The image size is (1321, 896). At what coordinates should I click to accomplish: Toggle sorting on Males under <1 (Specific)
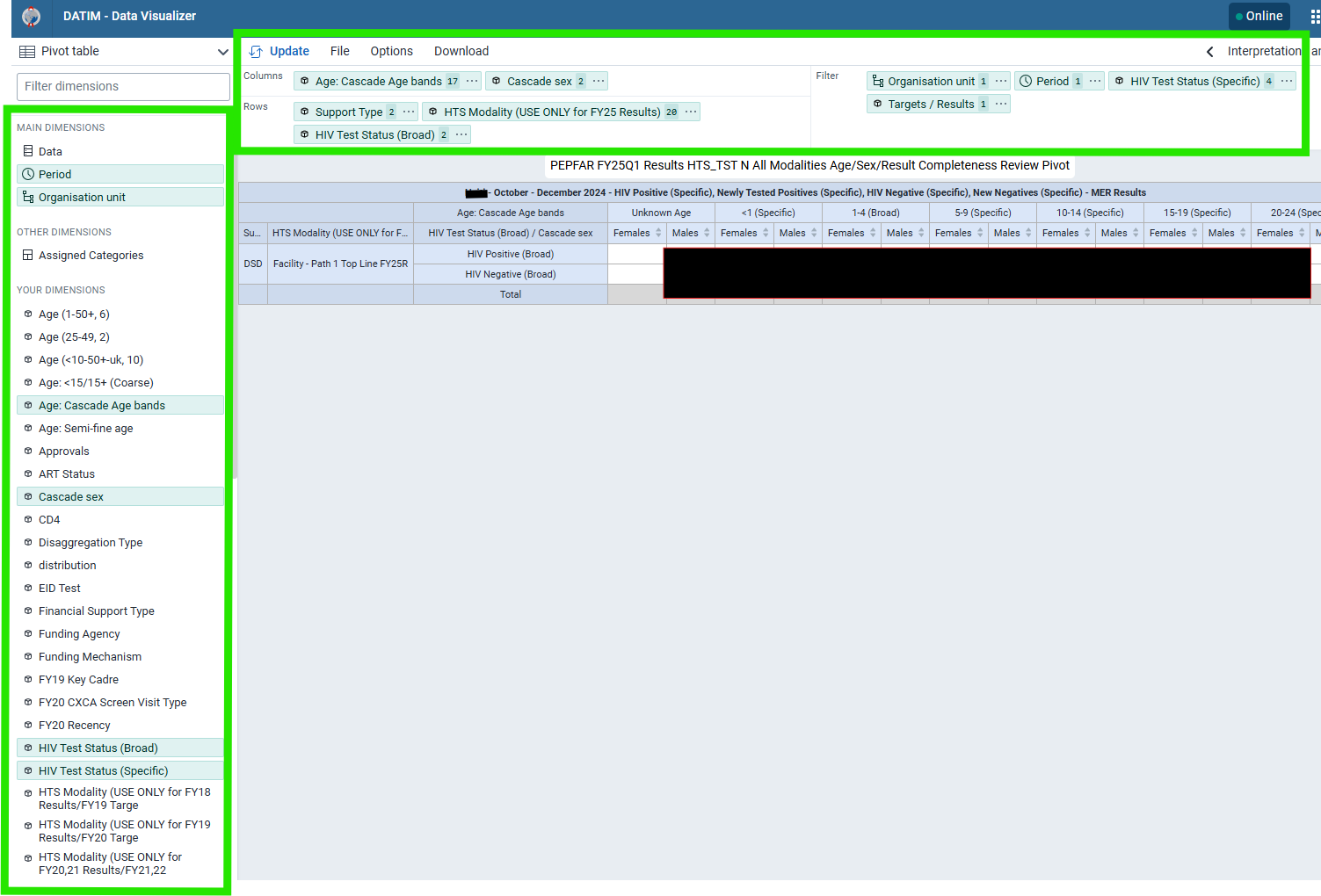point(813,233)
